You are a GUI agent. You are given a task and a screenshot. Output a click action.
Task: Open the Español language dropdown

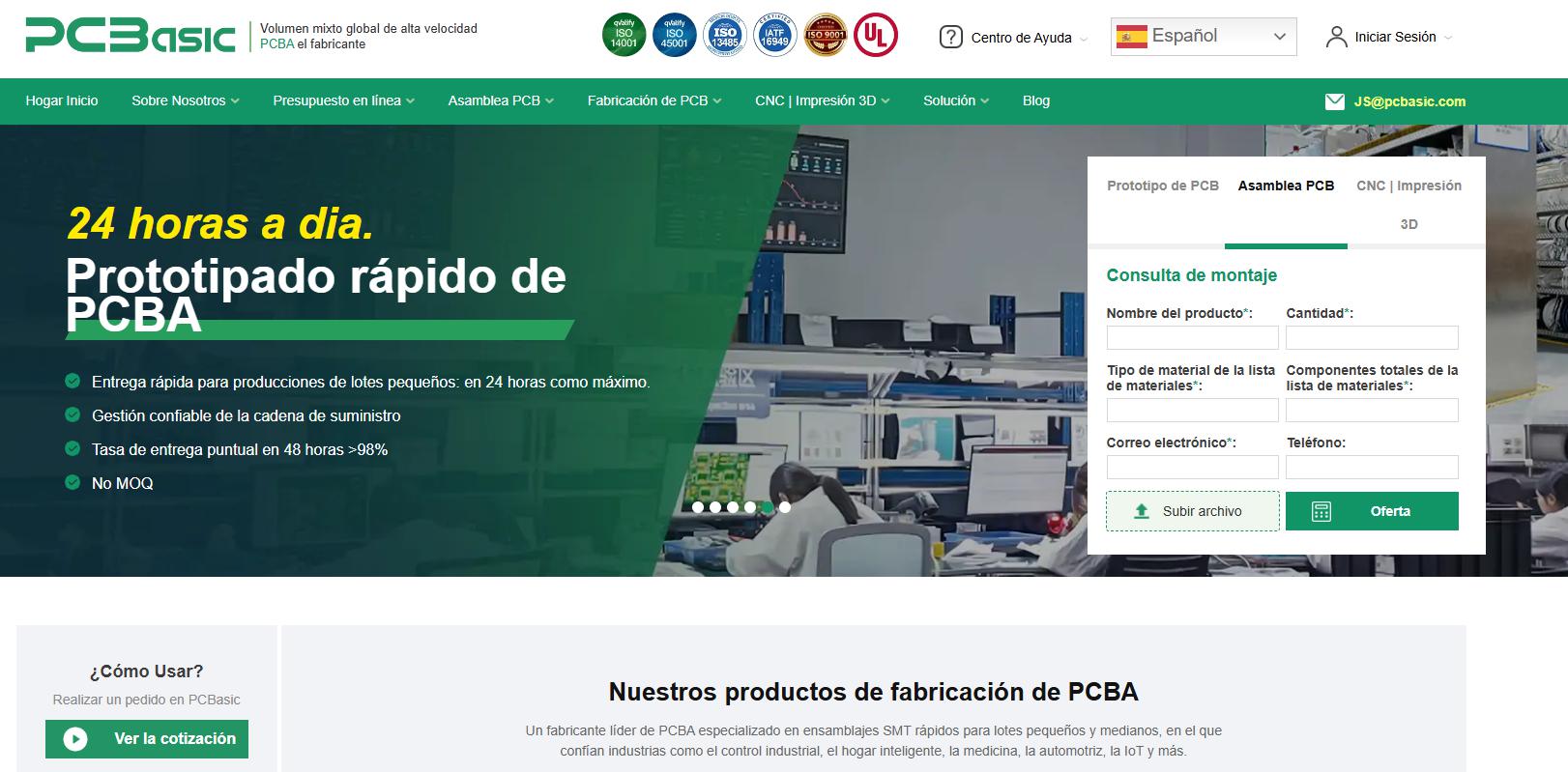tap(1203, 37)
